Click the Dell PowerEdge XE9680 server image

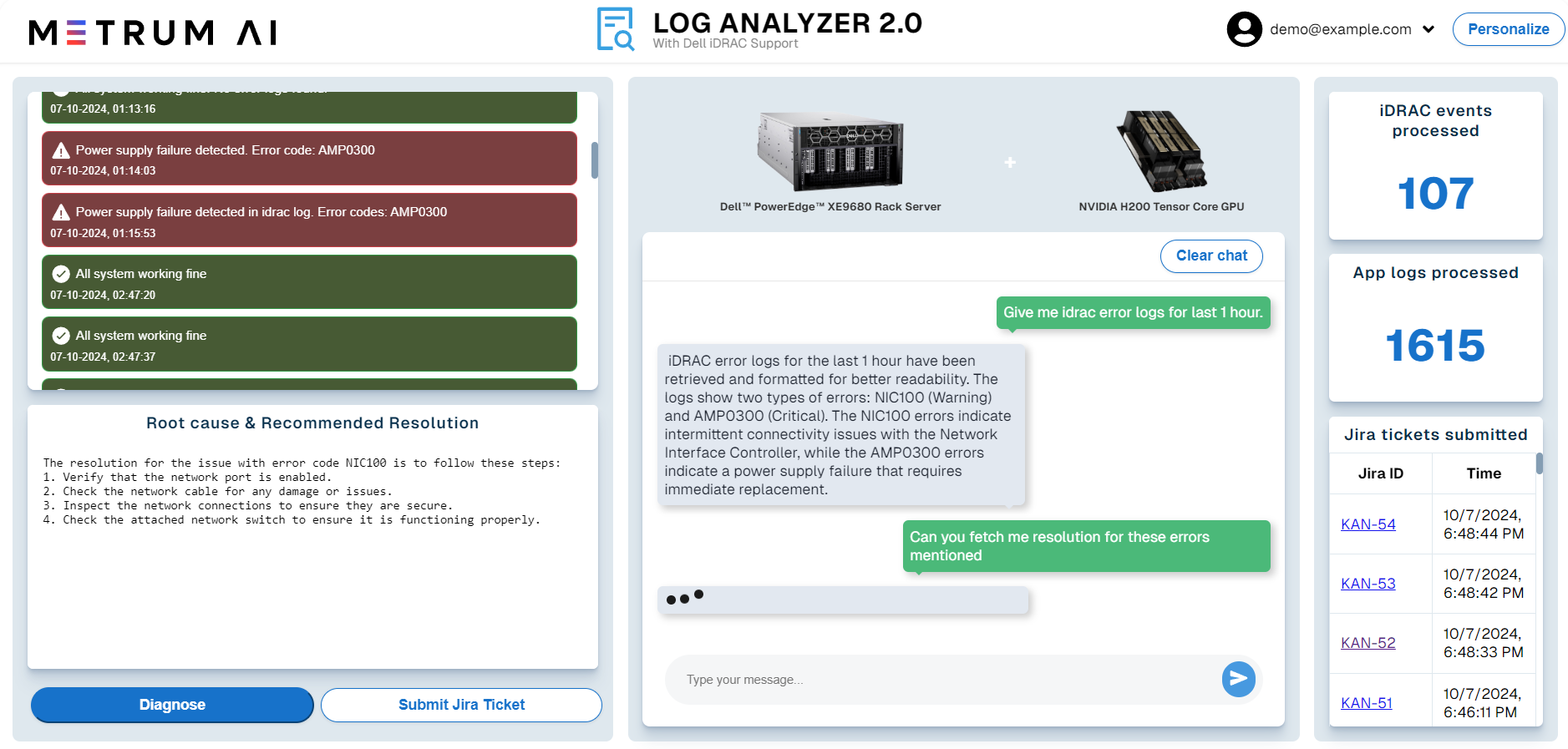[x=830, y=151]
